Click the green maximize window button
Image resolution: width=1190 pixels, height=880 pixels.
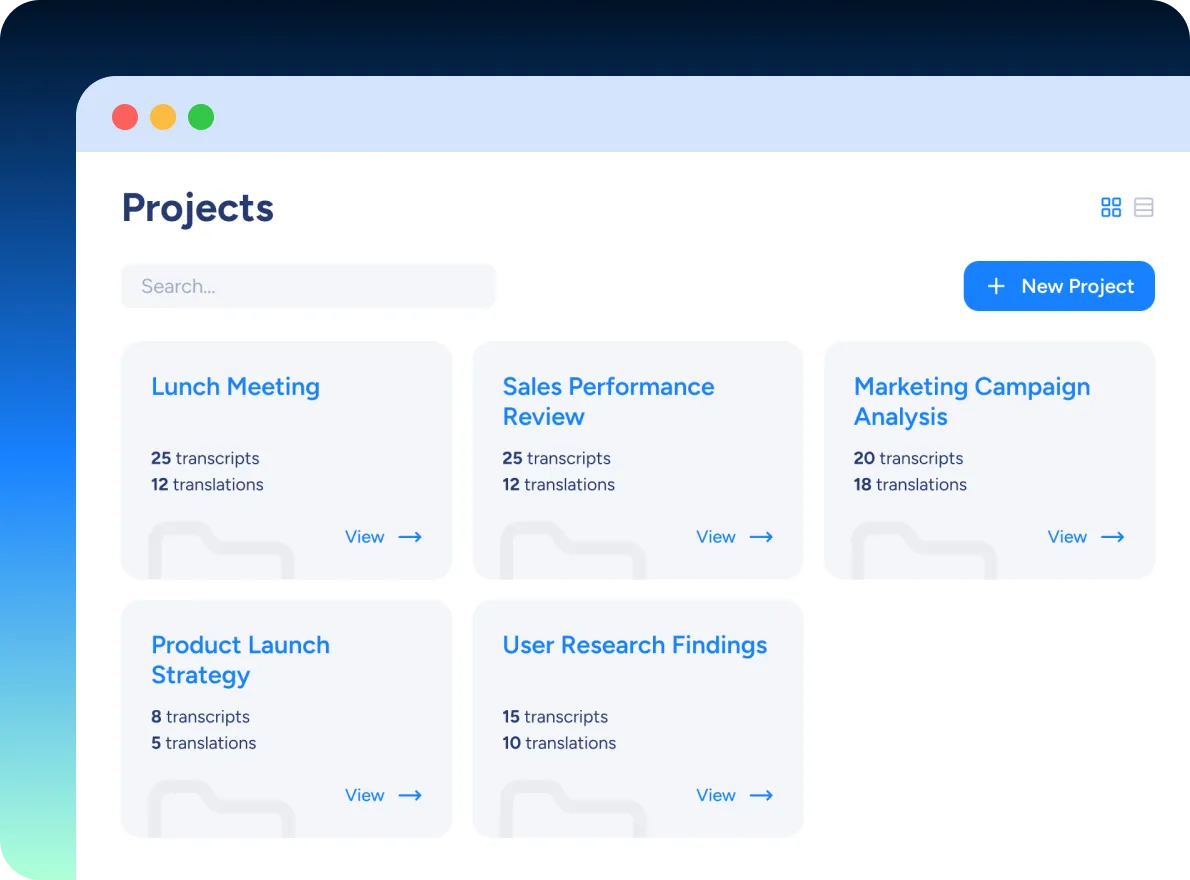coord(201,117)
